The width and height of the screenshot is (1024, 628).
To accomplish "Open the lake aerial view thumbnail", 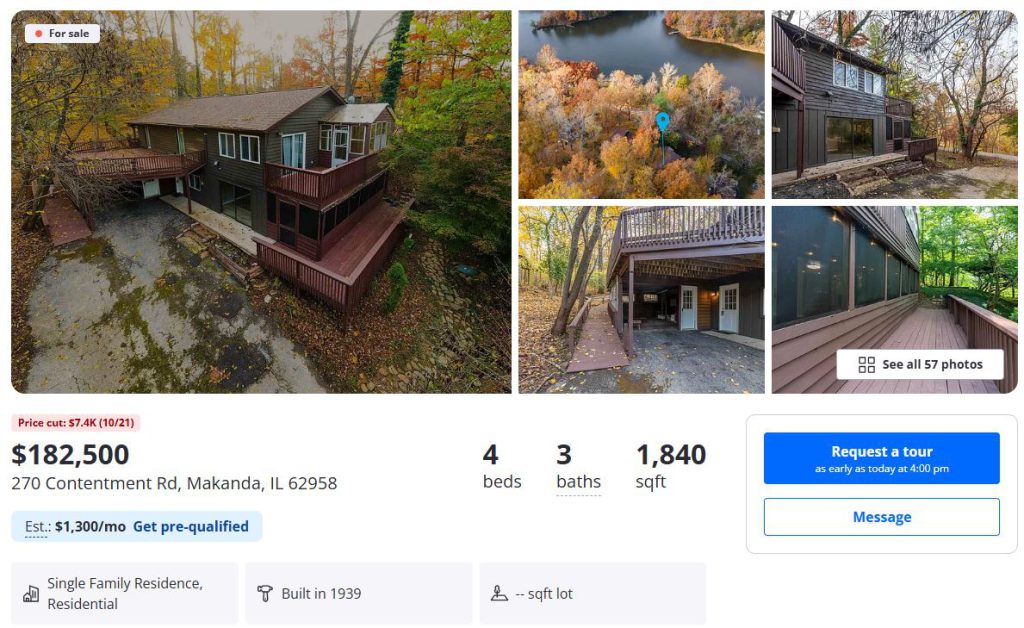I will coord(641,104).
